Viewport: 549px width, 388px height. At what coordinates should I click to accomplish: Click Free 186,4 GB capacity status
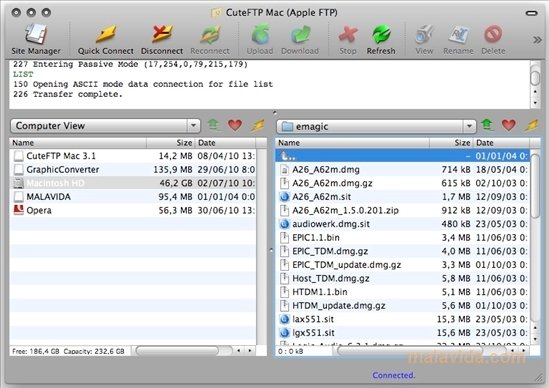point(68,351)
